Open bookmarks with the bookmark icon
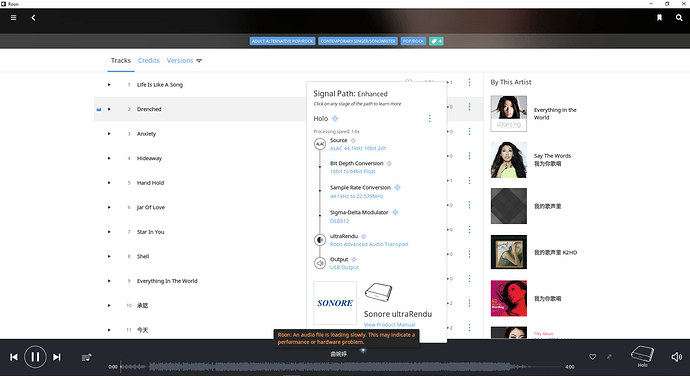 coord(659,18)
